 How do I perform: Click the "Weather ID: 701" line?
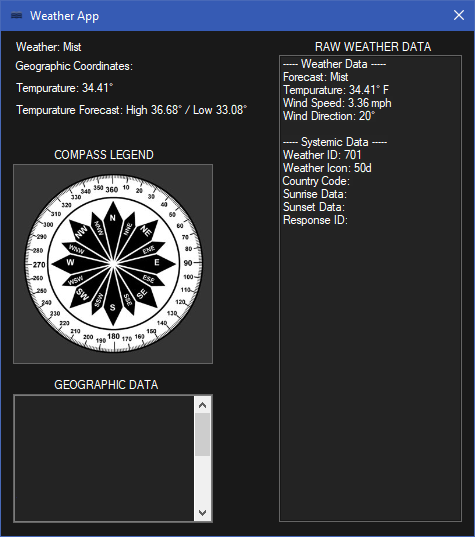pos(322,155)
